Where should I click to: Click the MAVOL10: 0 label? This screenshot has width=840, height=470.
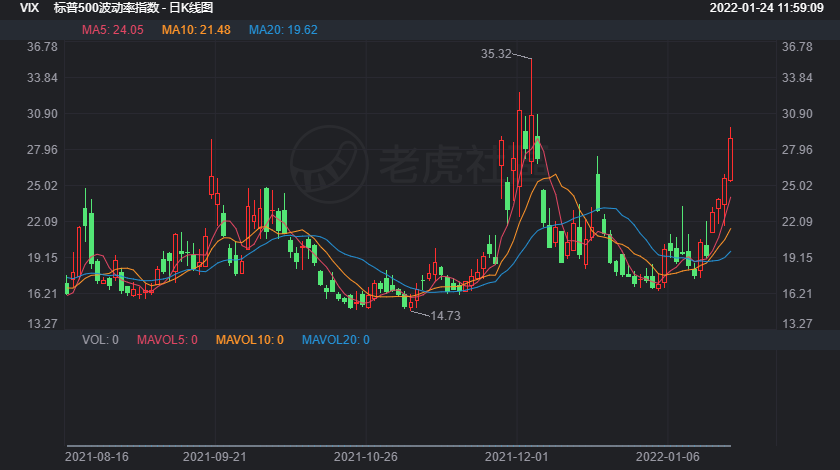250,340
